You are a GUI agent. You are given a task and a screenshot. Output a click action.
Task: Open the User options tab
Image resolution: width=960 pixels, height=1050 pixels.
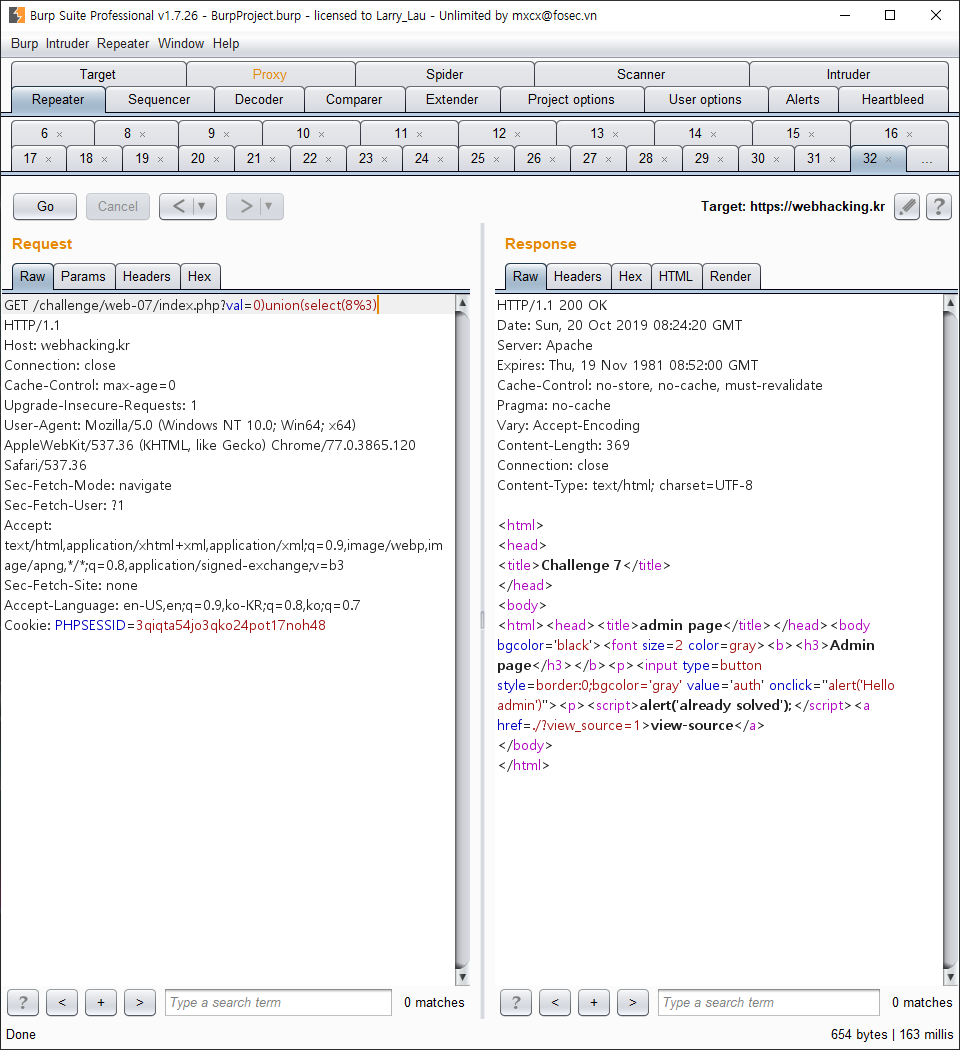click(705, 99)
